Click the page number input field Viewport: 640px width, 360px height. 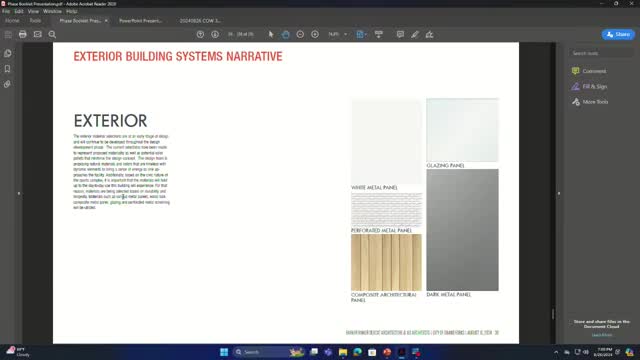[x=231, y=34]
